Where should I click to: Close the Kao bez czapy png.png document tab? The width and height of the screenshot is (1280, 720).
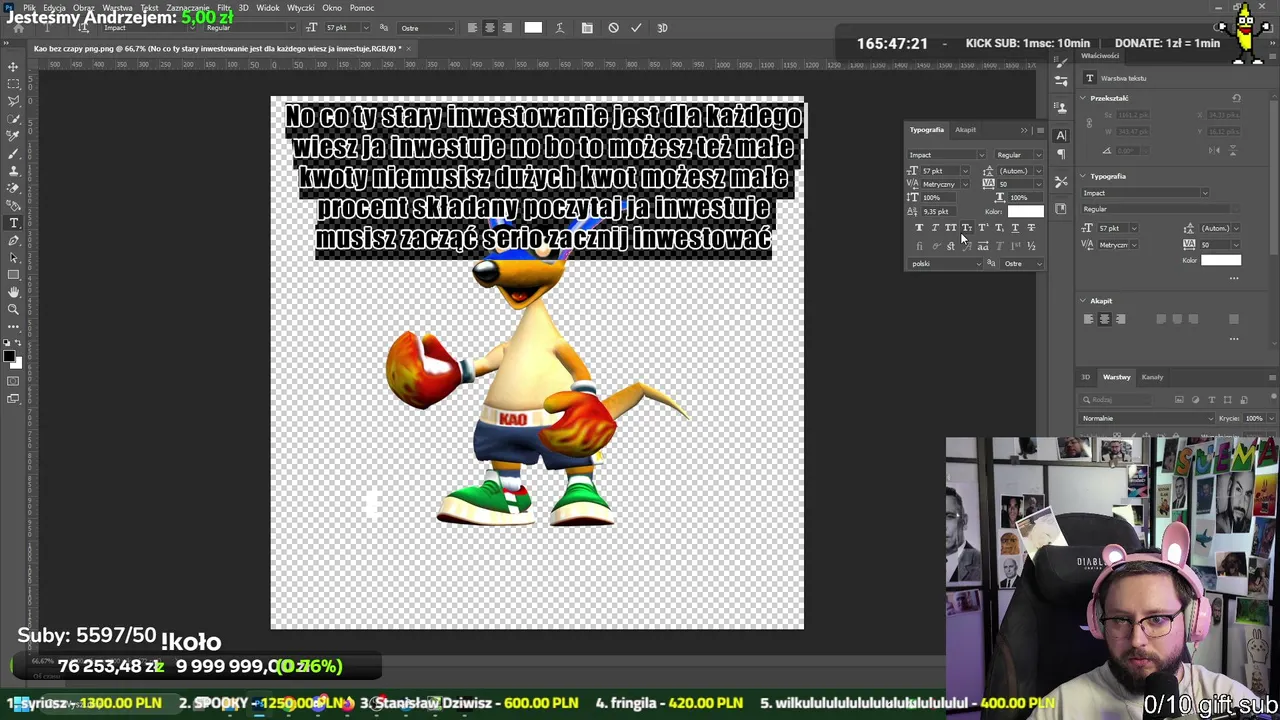(409, 48)
